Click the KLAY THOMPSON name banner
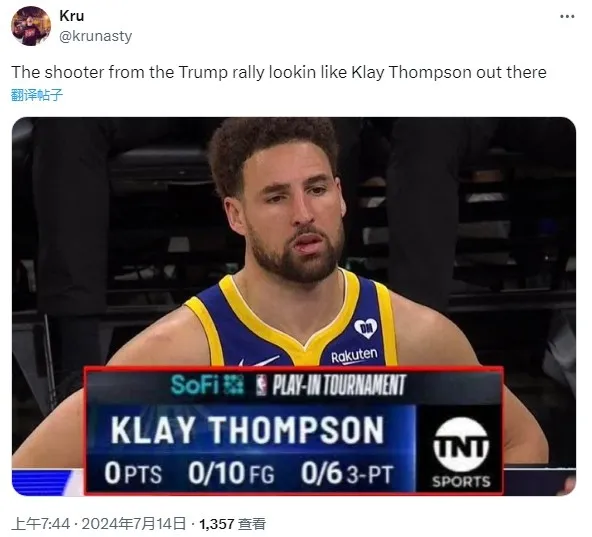This screenshot has height=537, width=592. tap(247, 430)
